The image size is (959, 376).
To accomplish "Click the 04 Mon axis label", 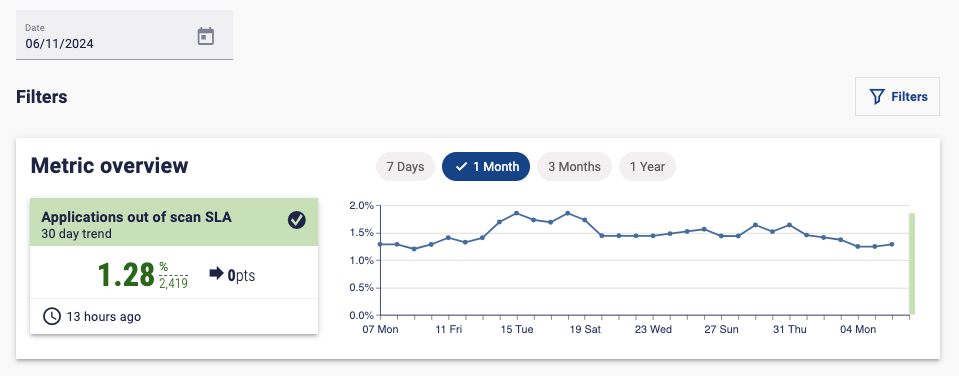I will tap(858, 330).
